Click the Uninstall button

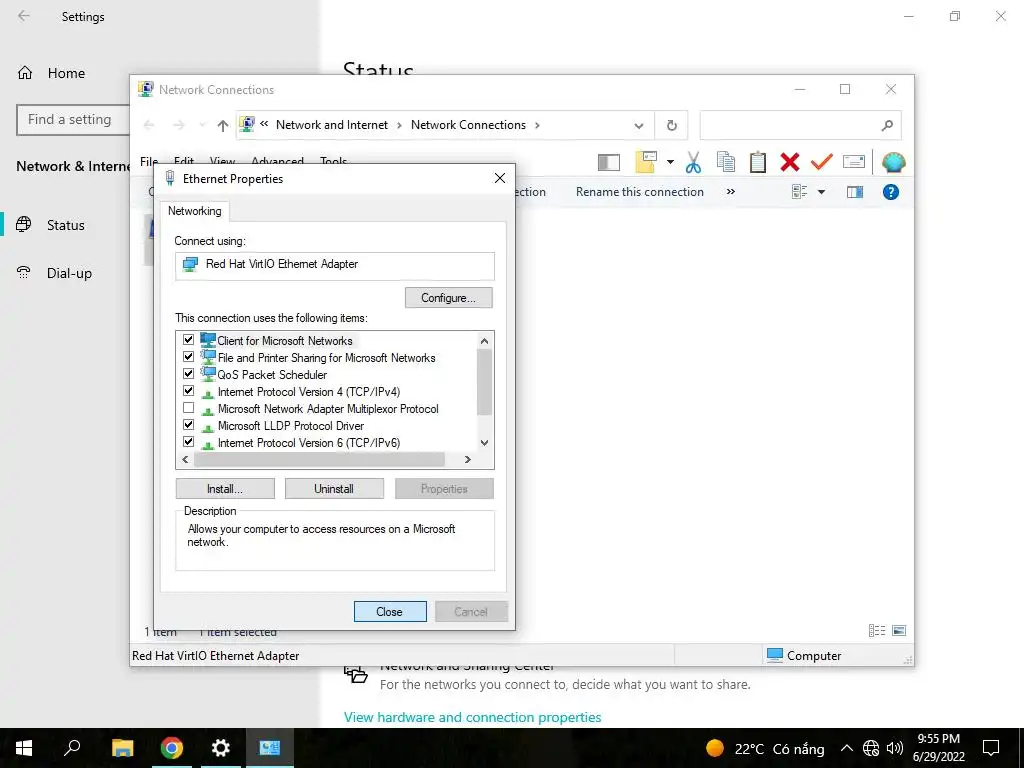tap(334, 488)
